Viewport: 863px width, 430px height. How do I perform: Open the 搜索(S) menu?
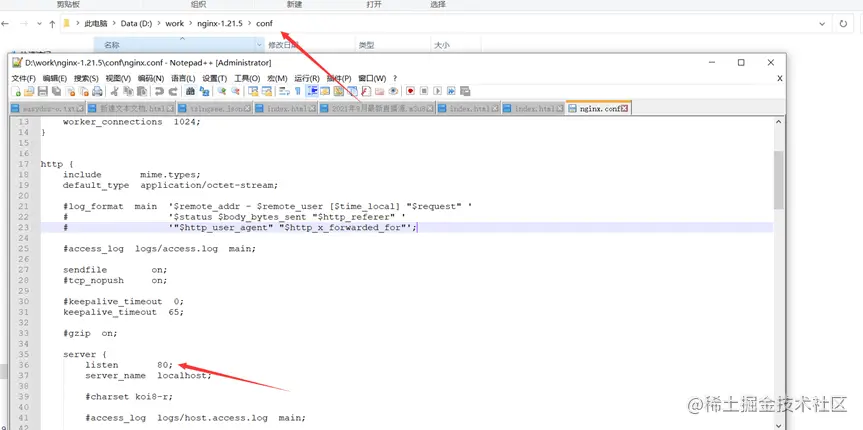coord(86,78)
